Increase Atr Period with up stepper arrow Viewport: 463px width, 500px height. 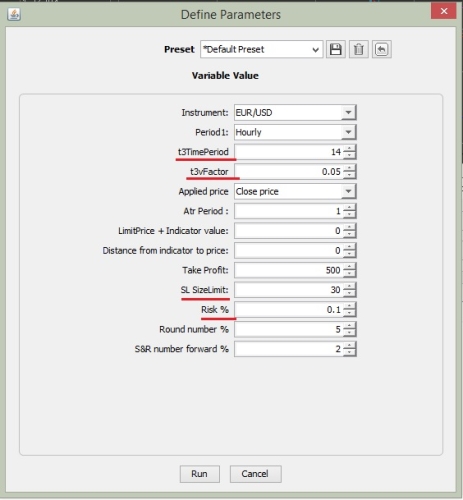(x=349, y=207)
